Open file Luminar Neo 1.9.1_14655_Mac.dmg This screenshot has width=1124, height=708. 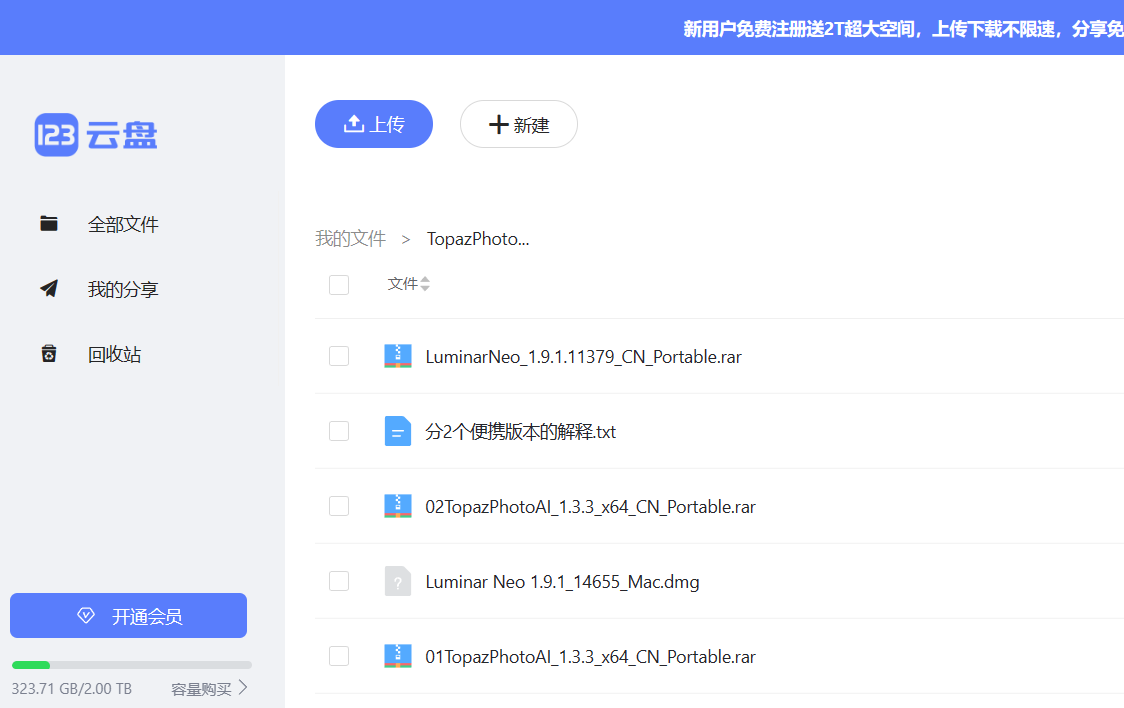[563, 582]
